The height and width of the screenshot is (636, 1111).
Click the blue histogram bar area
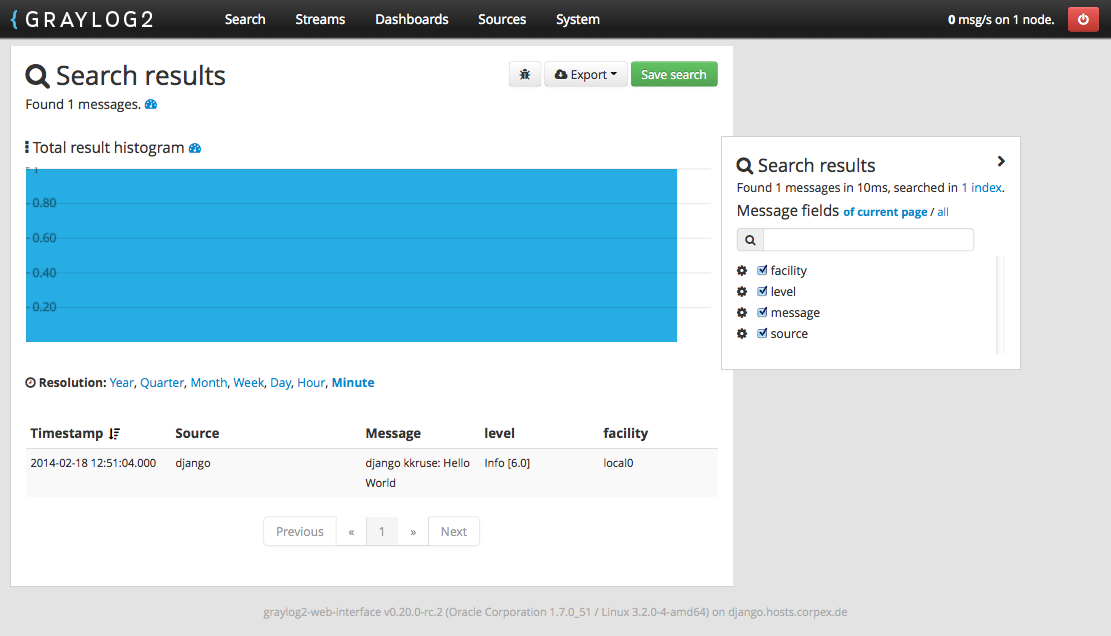click(351, 255)
